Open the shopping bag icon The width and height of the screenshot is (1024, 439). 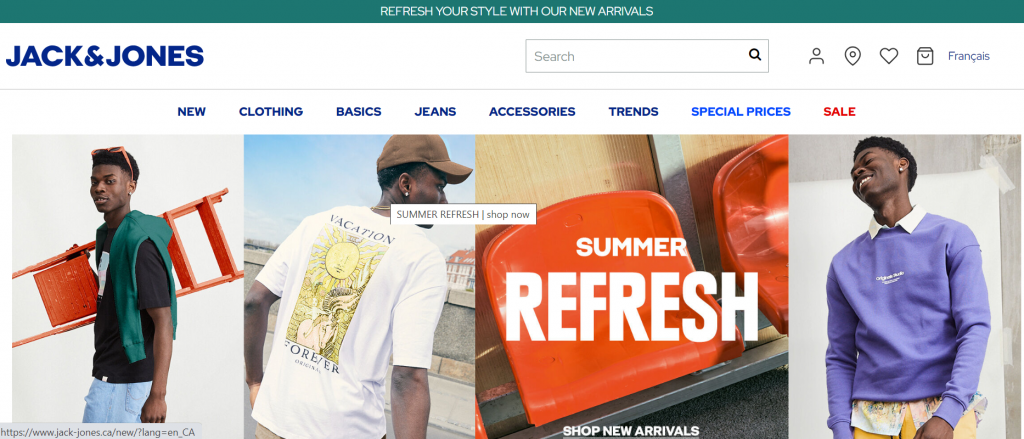pyautogui.click(x=925, y=56)
